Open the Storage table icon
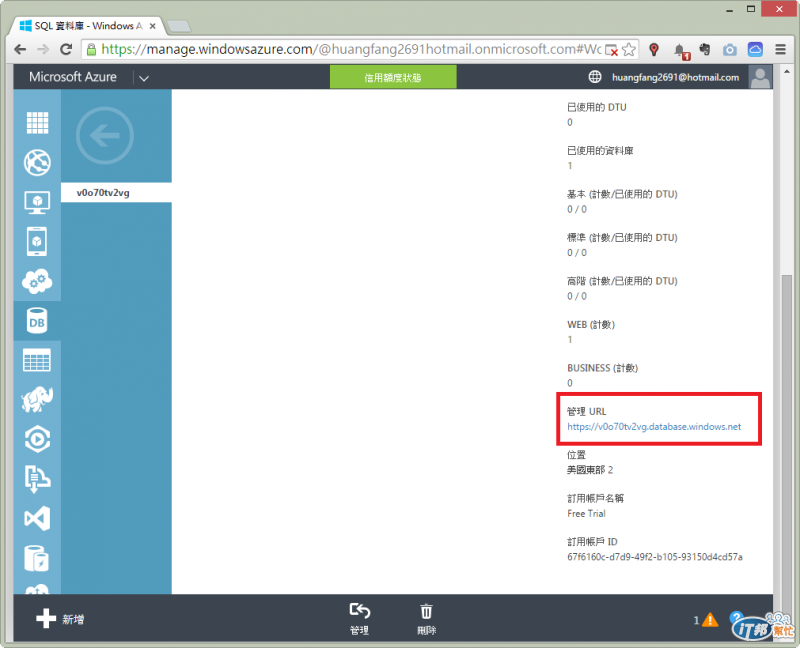 point(37,360)
